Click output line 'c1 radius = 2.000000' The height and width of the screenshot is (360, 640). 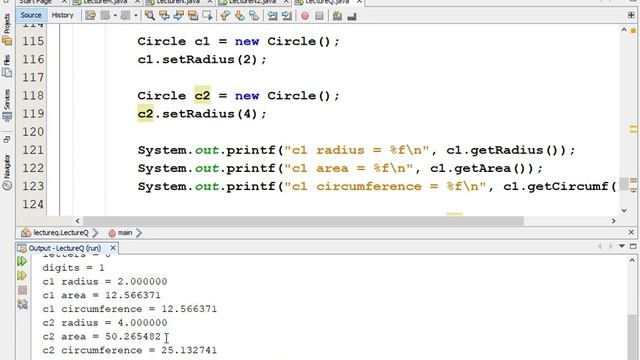point(105,282)
